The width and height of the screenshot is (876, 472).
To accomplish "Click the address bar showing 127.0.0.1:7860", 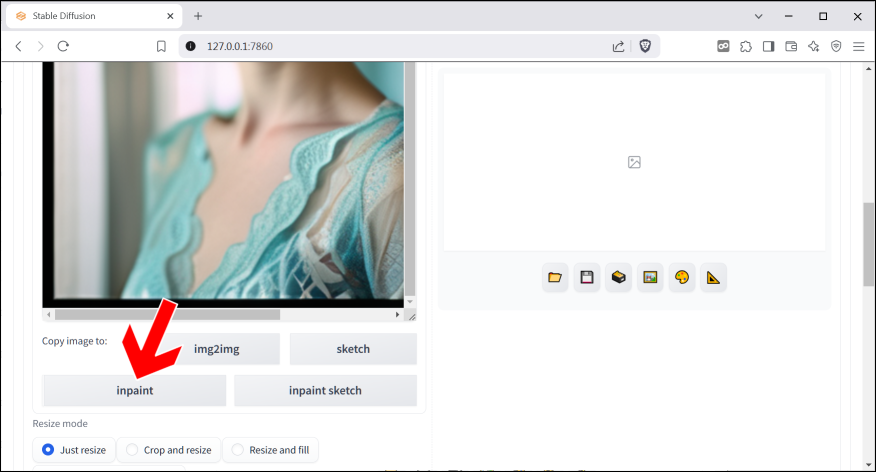I will pos(400,46).
